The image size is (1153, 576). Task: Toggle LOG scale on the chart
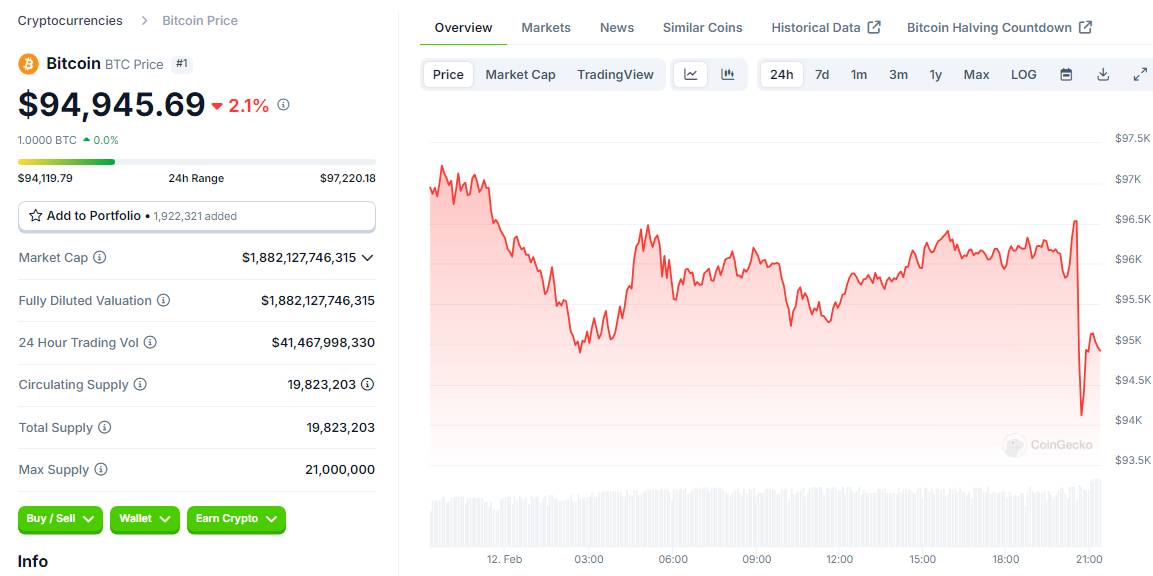(x=1024, y=74)
